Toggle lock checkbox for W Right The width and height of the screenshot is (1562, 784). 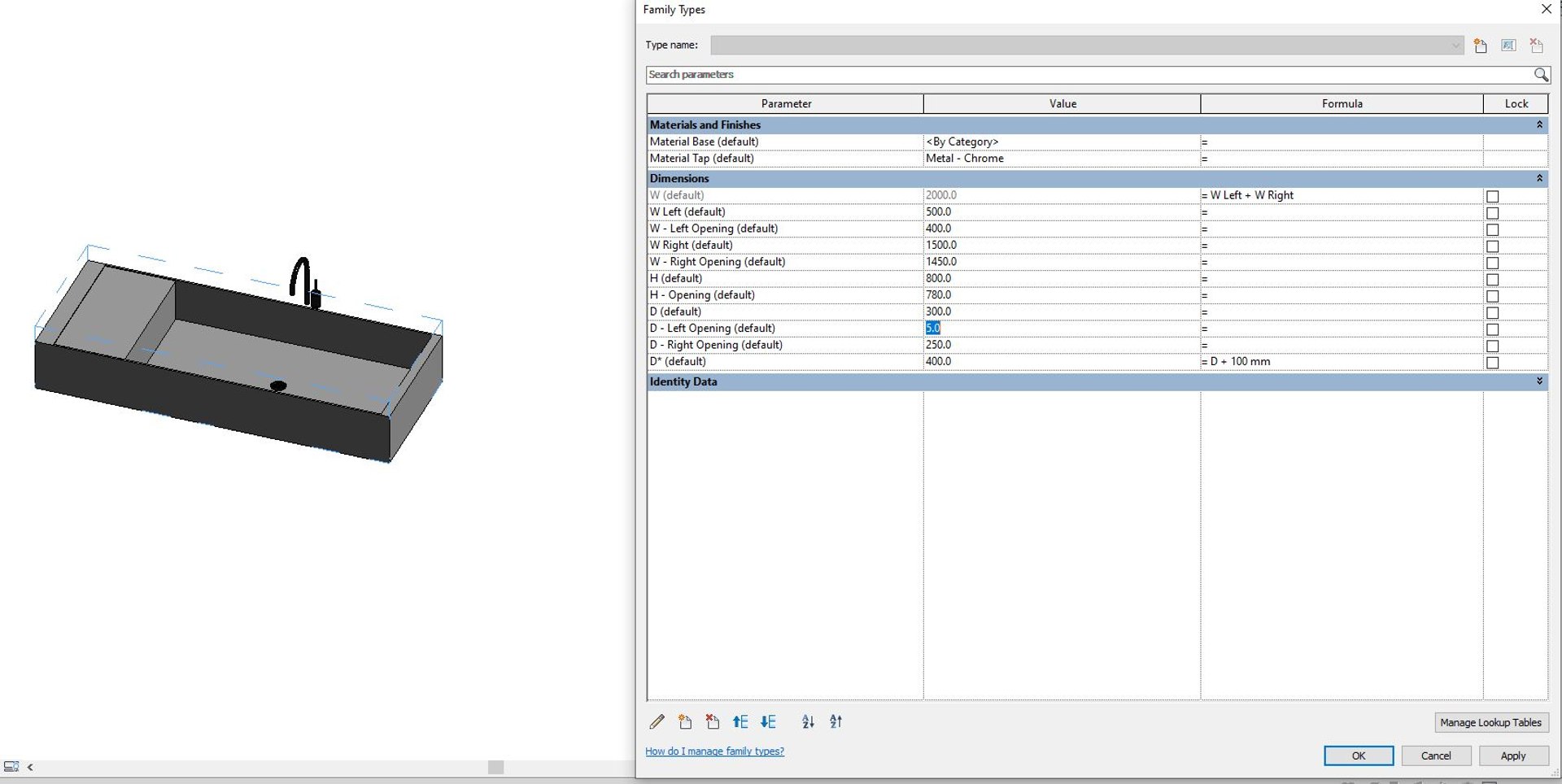point(1492,246)
